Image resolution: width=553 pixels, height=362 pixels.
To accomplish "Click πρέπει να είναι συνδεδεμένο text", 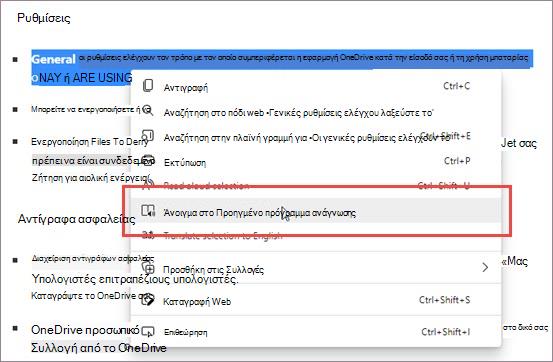I will [93, 161].
